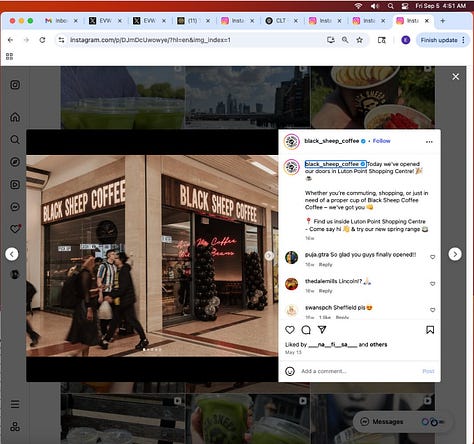Open the Meta apps icon in sidebar

point(15,426)
